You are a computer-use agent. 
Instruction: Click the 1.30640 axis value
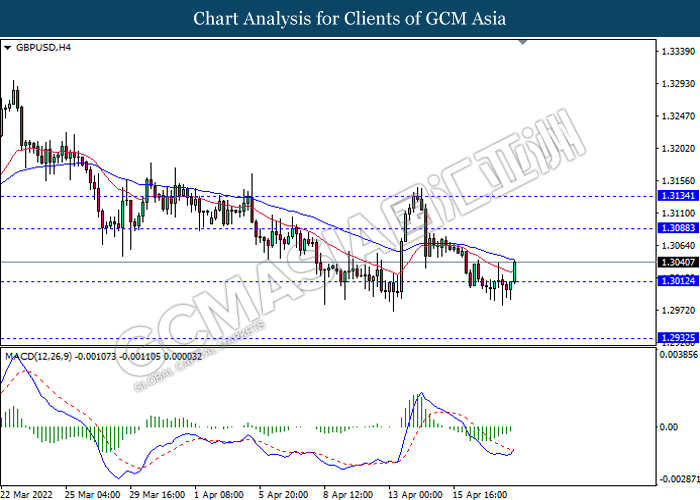pyautogui.click(x=678, y=246)
